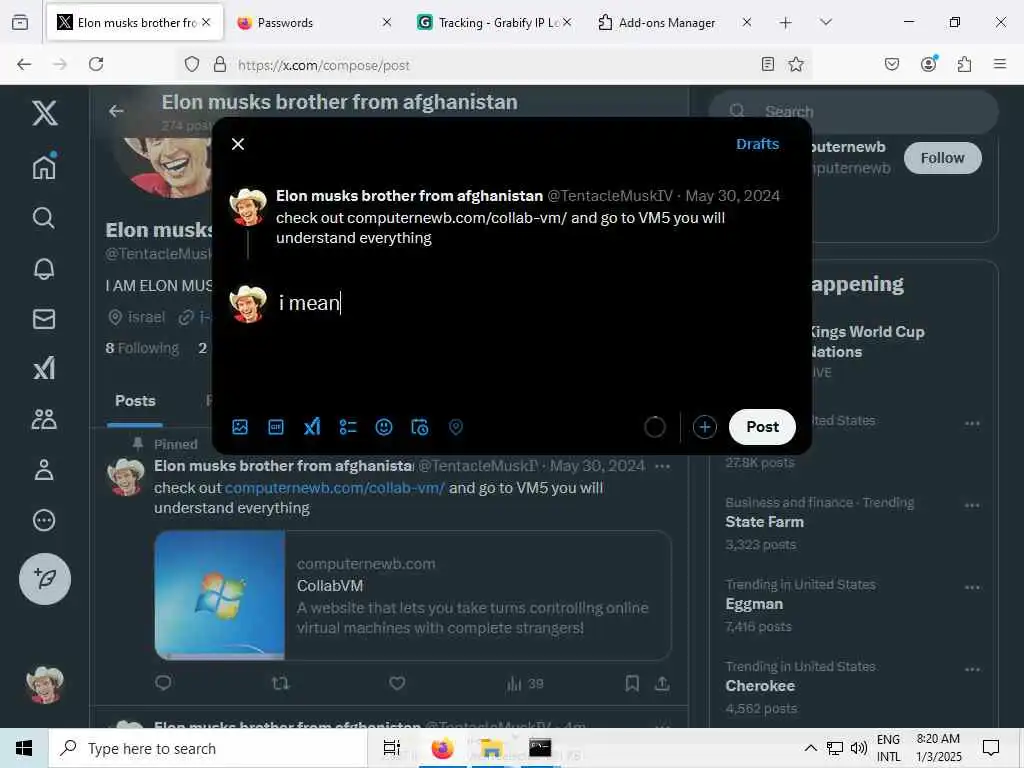
Task: Reply to the pinned post
Action: [163, 683]
